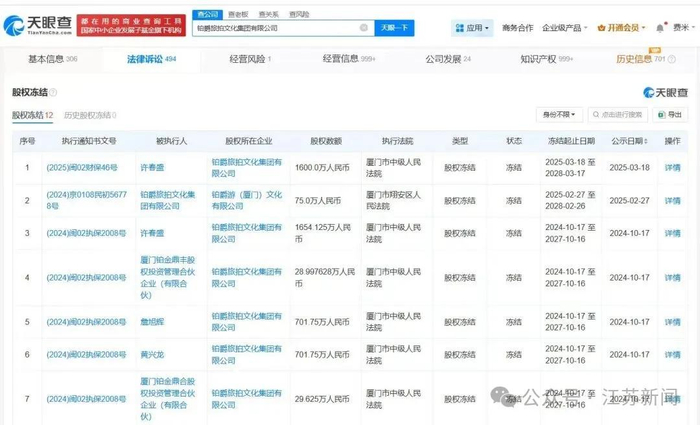Select the 查公司 search tab

pyautogui.click(x=208, y=14)
